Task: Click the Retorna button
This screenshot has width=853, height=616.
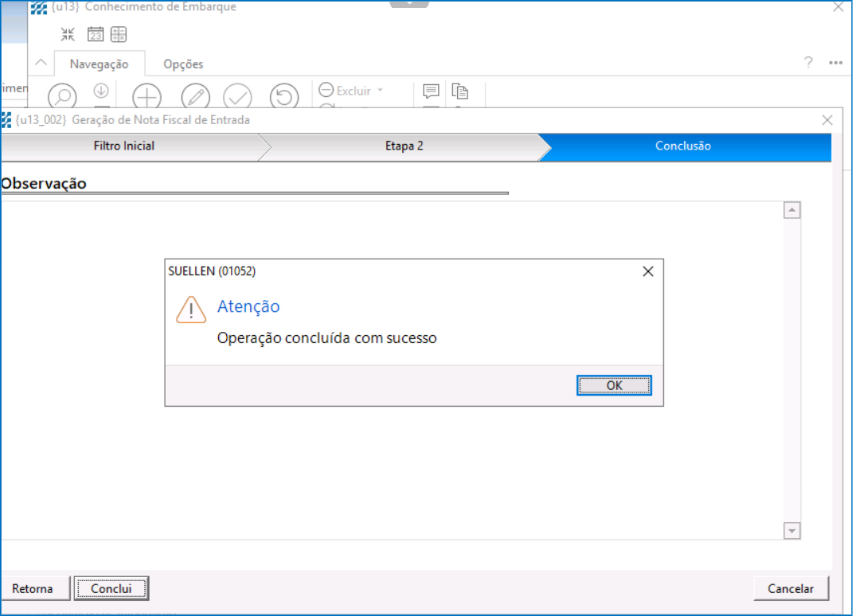Action: click(33, 589)
